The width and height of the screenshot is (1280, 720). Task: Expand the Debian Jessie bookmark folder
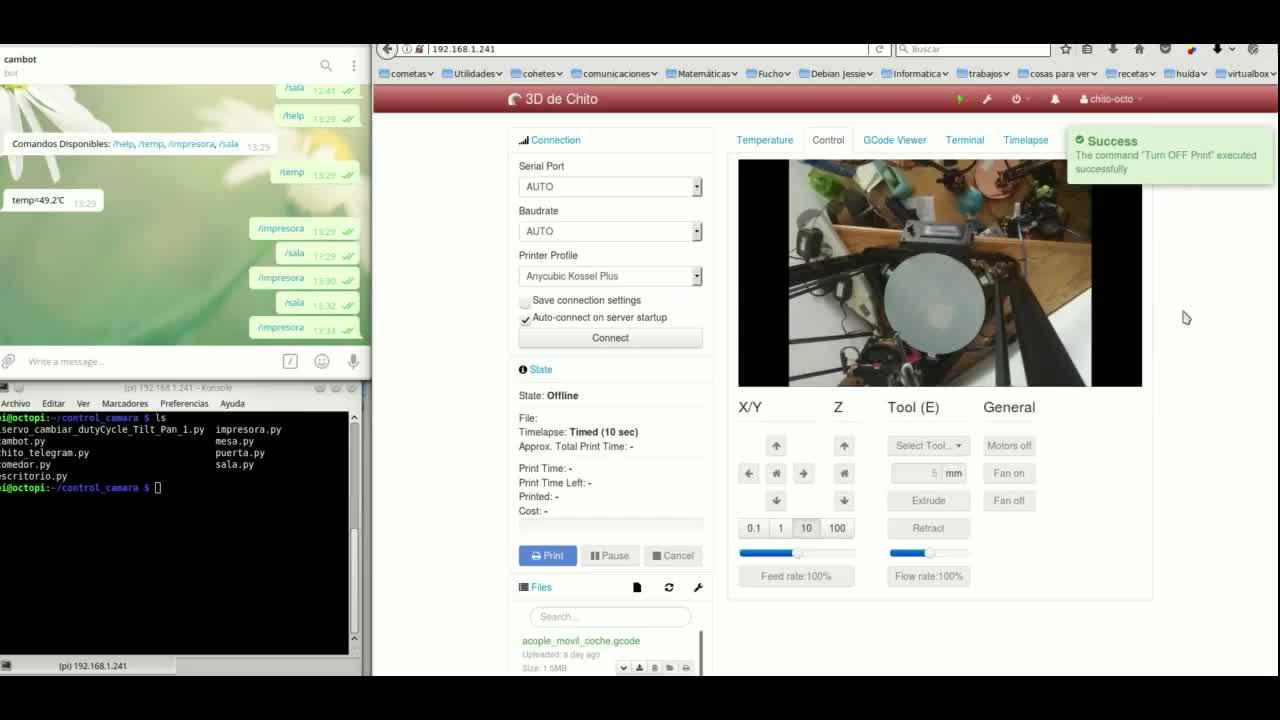coord(835,74)
